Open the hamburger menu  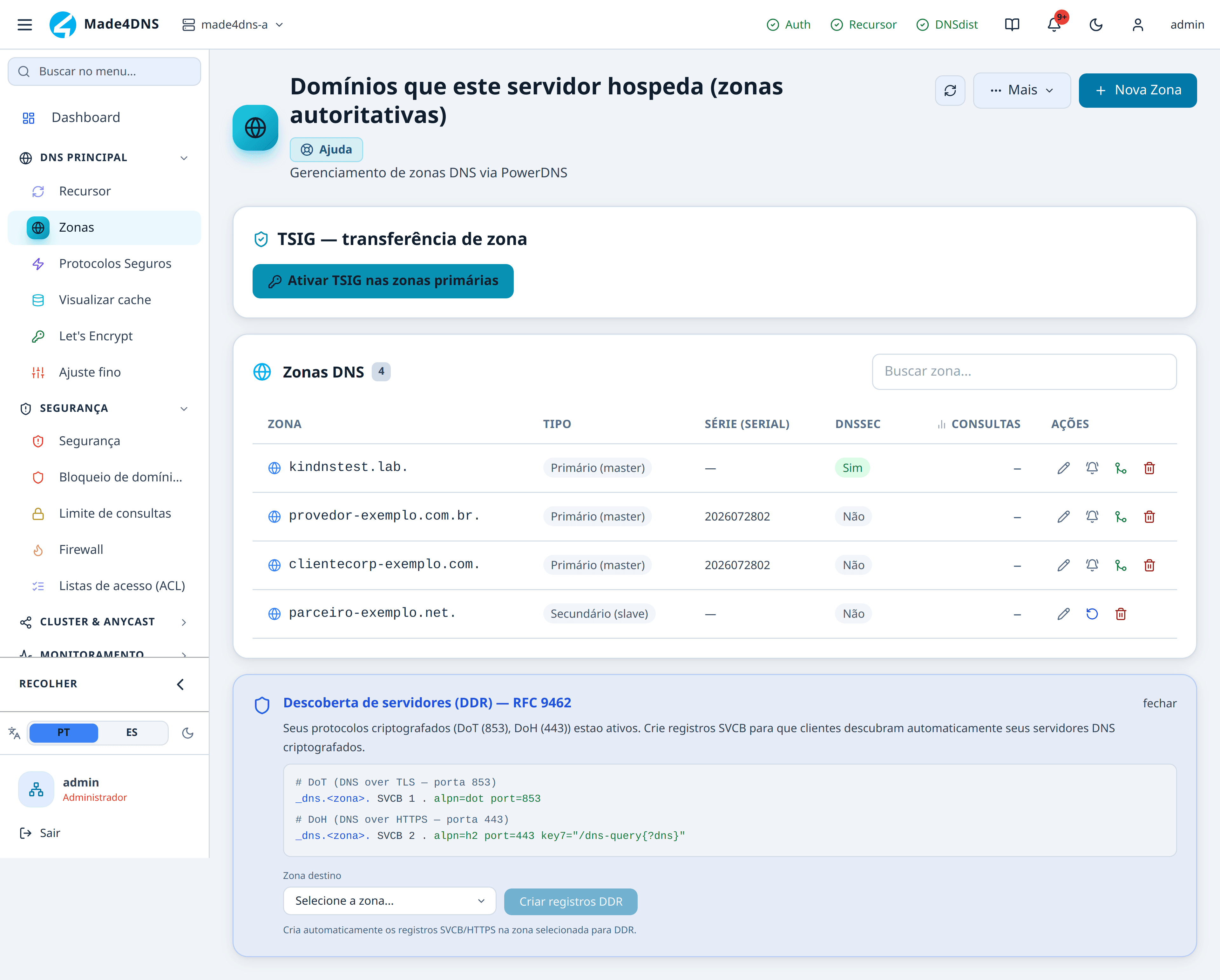pos(24,24)
